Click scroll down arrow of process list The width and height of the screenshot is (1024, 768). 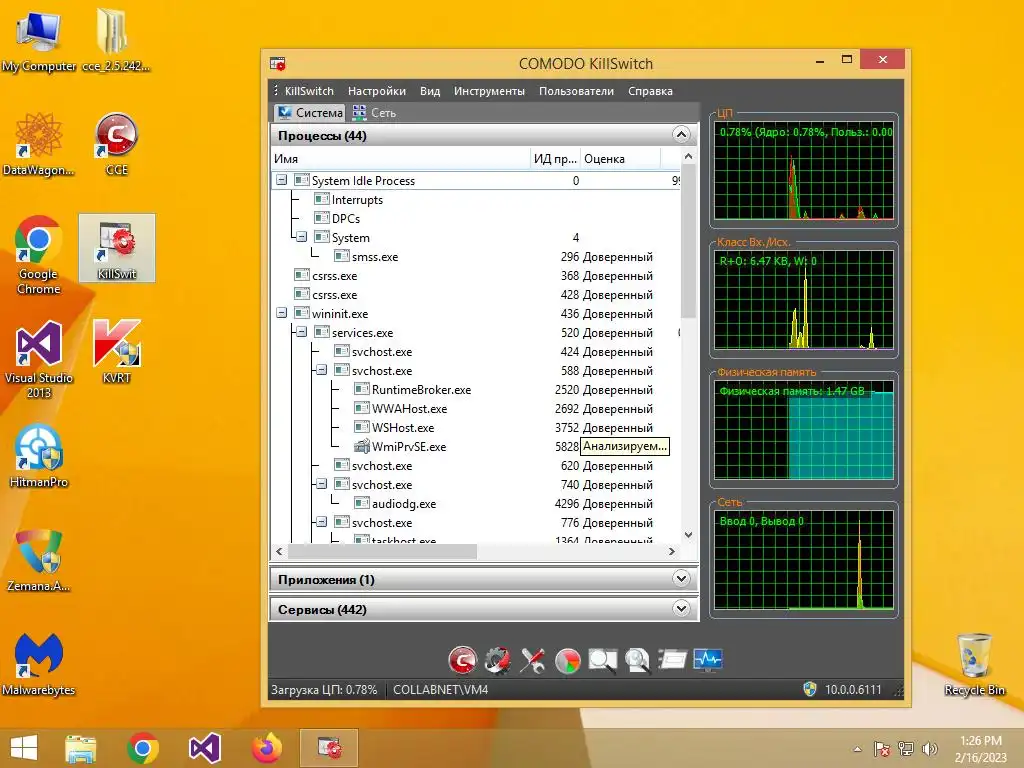tap(688, 535)
